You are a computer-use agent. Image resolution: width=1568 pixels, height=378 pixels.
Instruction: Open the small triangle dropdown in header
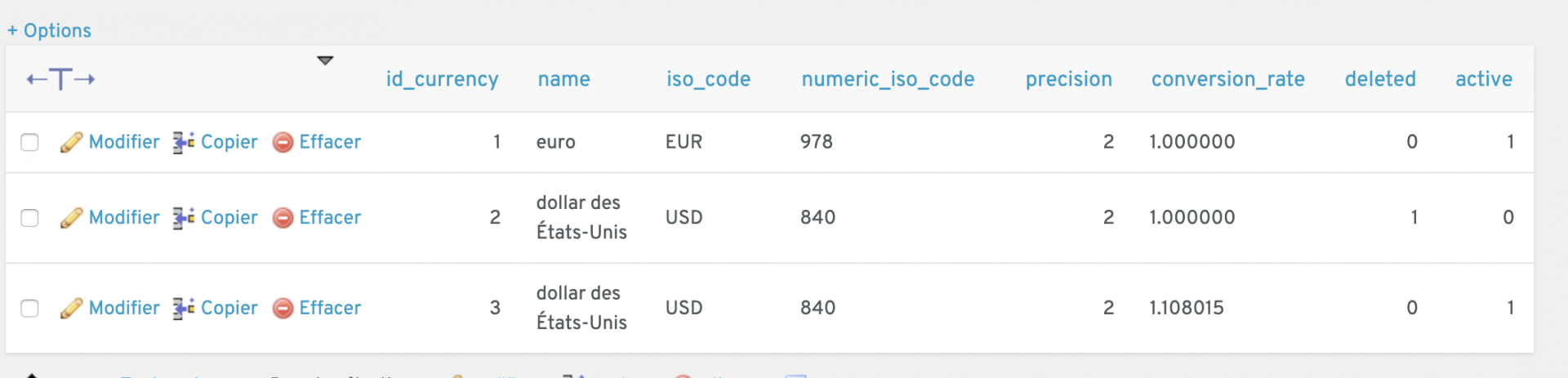325,60
